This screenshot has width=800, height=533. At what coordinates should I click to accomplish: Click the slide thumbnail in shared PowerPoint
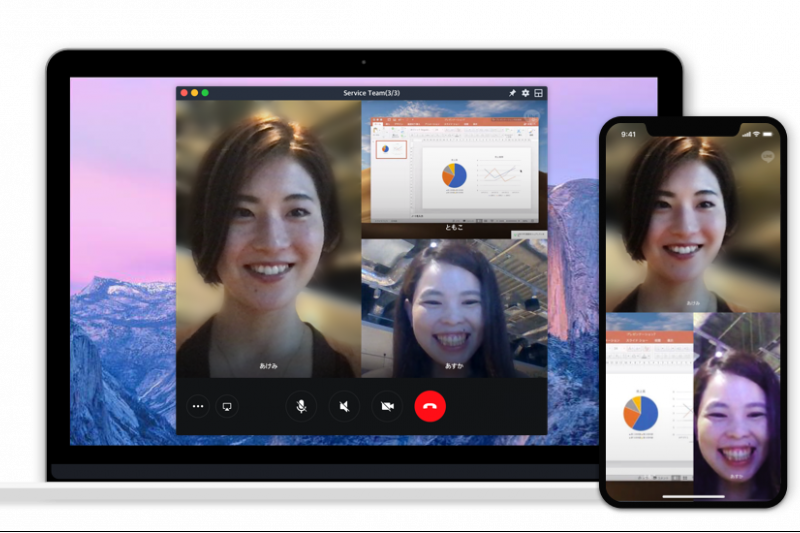coord(390,149)
